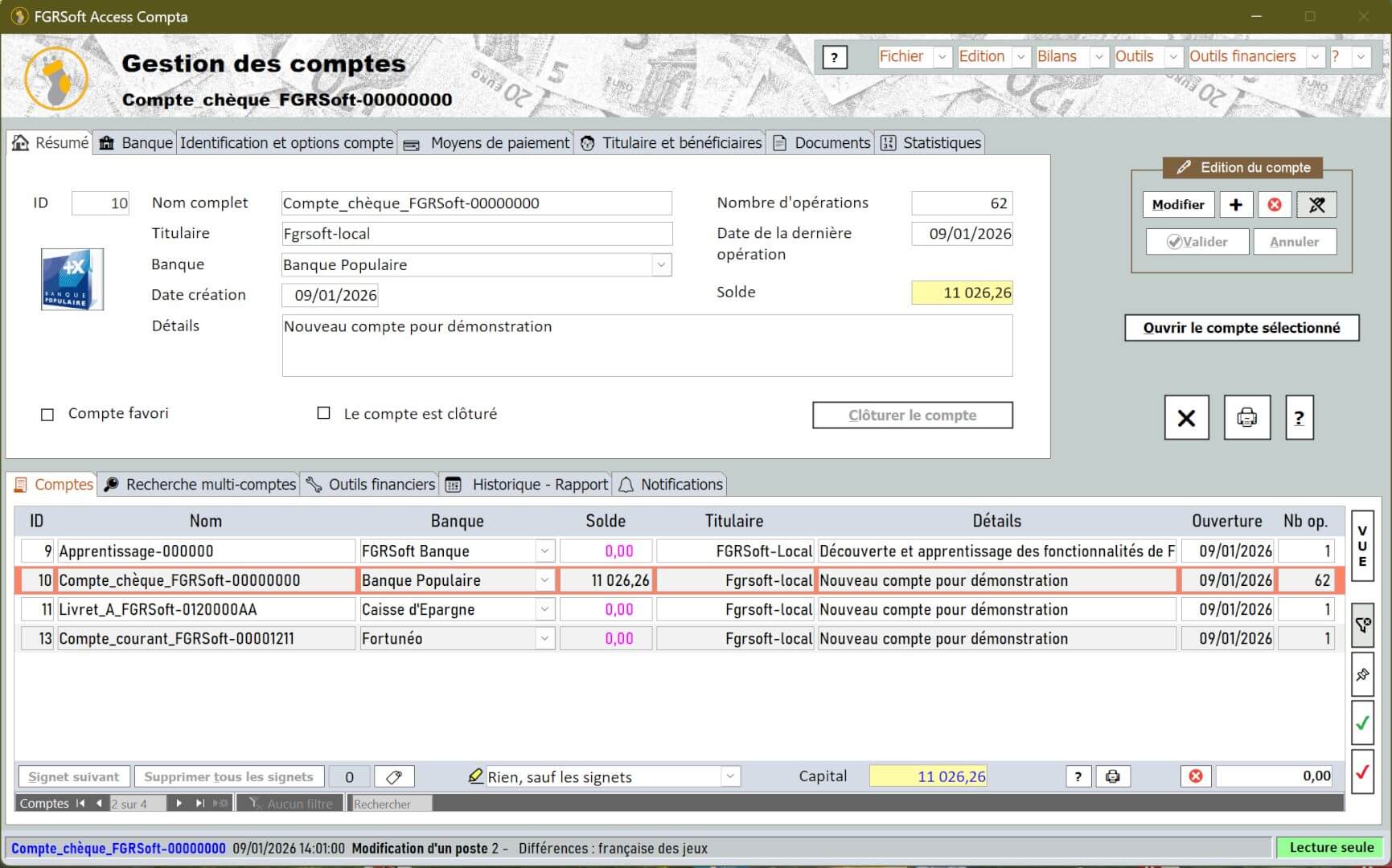The image size is (1392, 868).
Task: Click the red delete icon in Edition du compte
Action: coord(1275,205)
